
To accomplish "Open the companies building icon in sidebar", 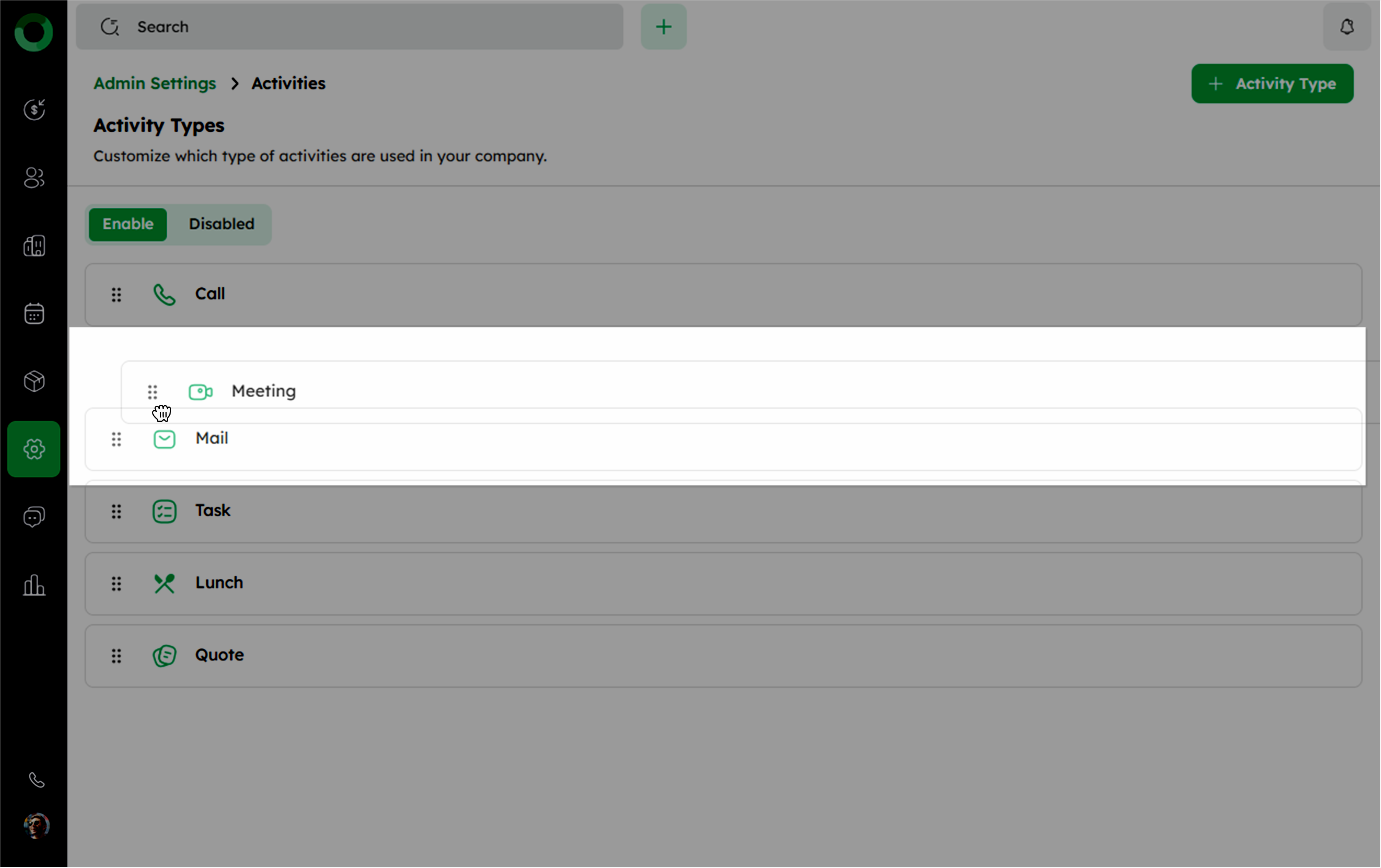I will coord(34,246).
